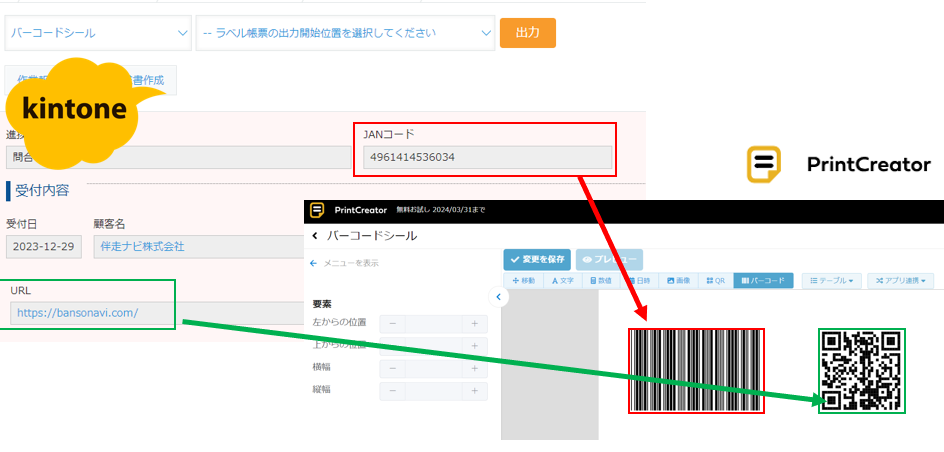Collapse side panel with round chevron button
Image resolution: width=944 pixels, height=452 pixels.
(x=496, y=297)
